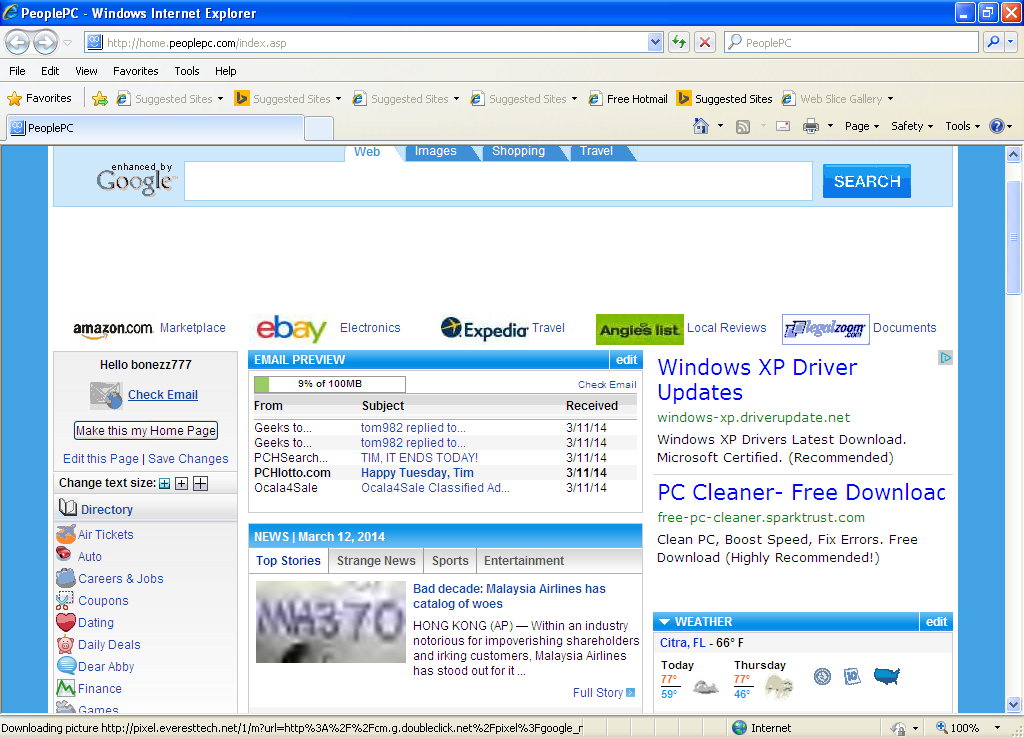This screenshot has height=738, width=1024.
Task: Click the Add to Favorites Bar star icon
Action: (x=100, y=99)
